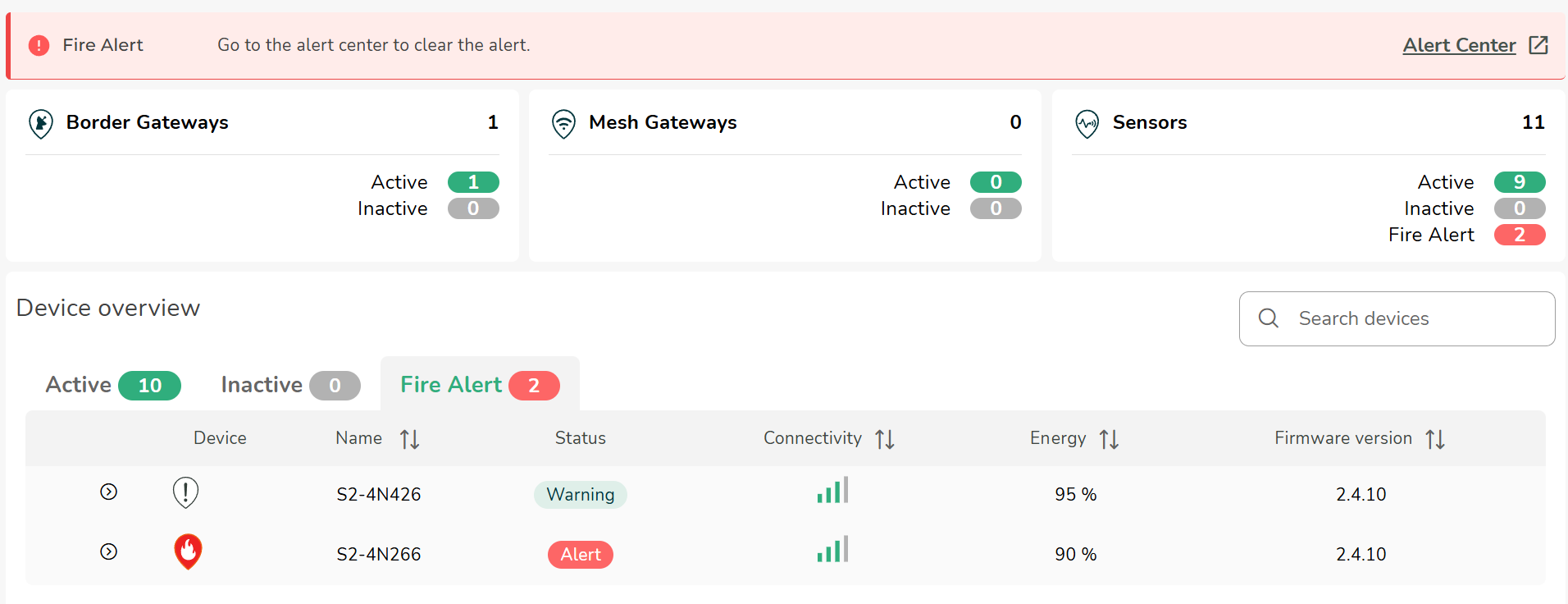Viewport: 1568px width, 604px height.
Task: Click the red fire icon for S2-4N266
Action: [188, 552]
